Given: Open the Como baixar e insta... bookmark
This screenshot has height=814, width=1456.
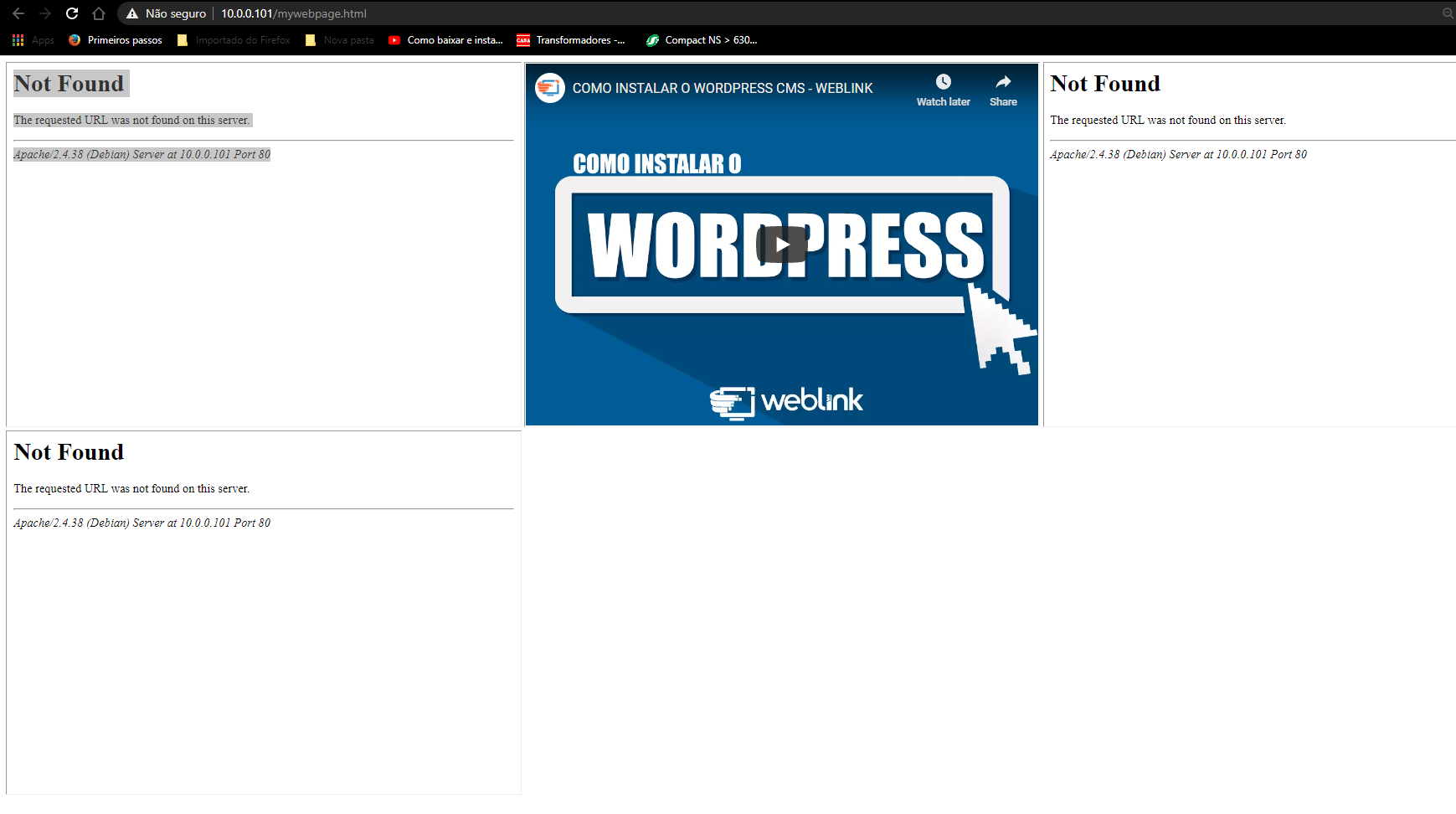Looking at the screenshot, I should (445, 40).
